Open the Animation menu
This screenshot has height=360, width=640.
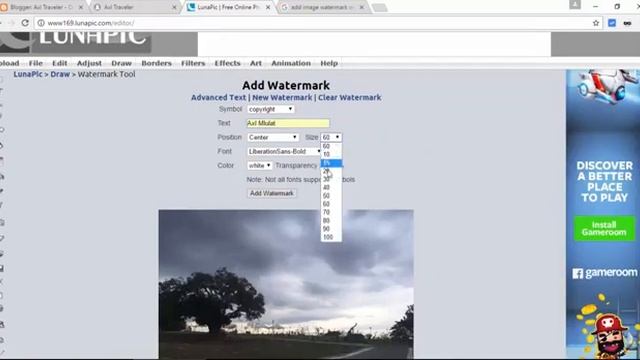291,63
